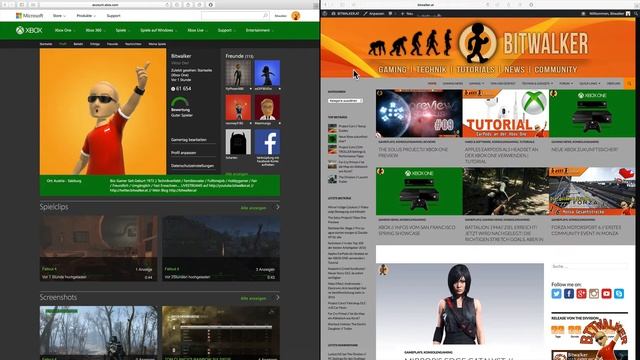
Task: Expand the Spiele auf Windows menu
Action: (158, 30)
